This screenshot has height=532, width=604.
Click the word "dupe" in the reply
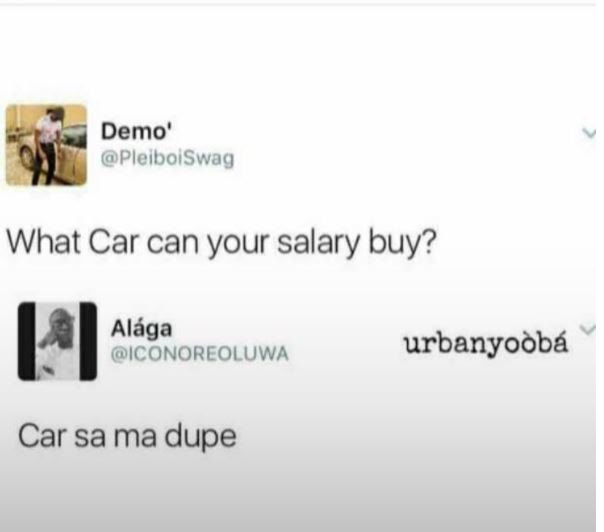pos(200,436)
